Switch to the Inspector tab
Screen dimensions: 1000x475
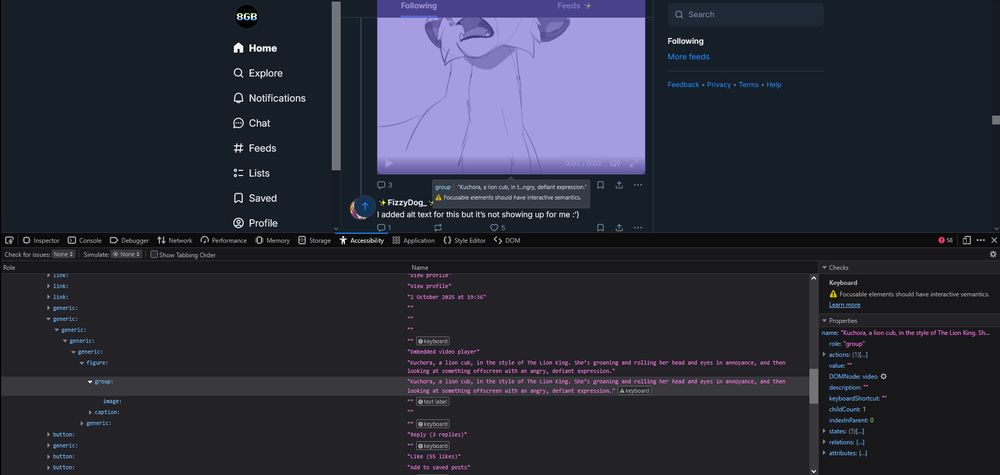pos(41,240)
